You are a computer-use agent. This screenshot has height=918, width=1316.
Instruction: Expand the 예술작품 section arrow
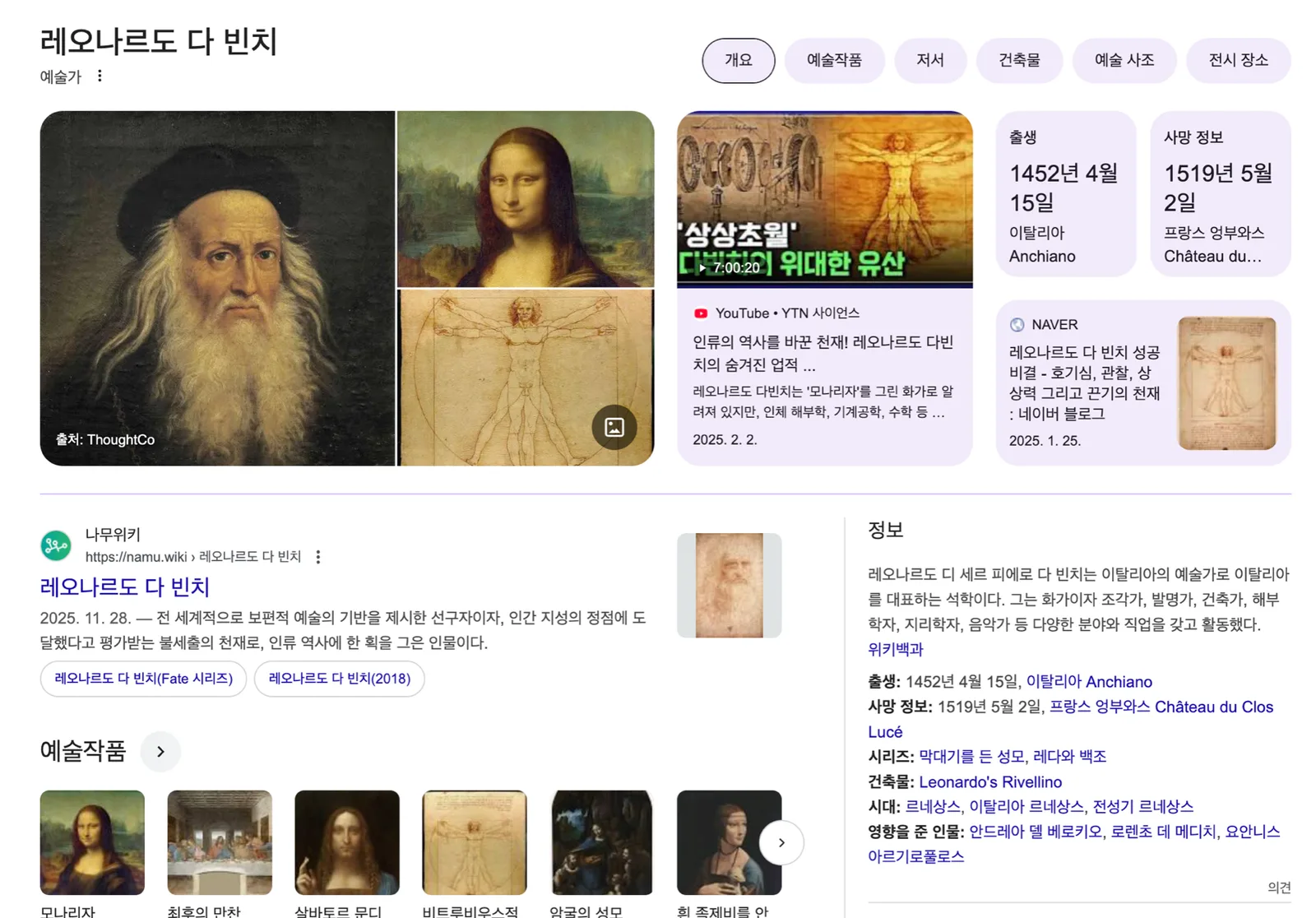pos(160,751)
